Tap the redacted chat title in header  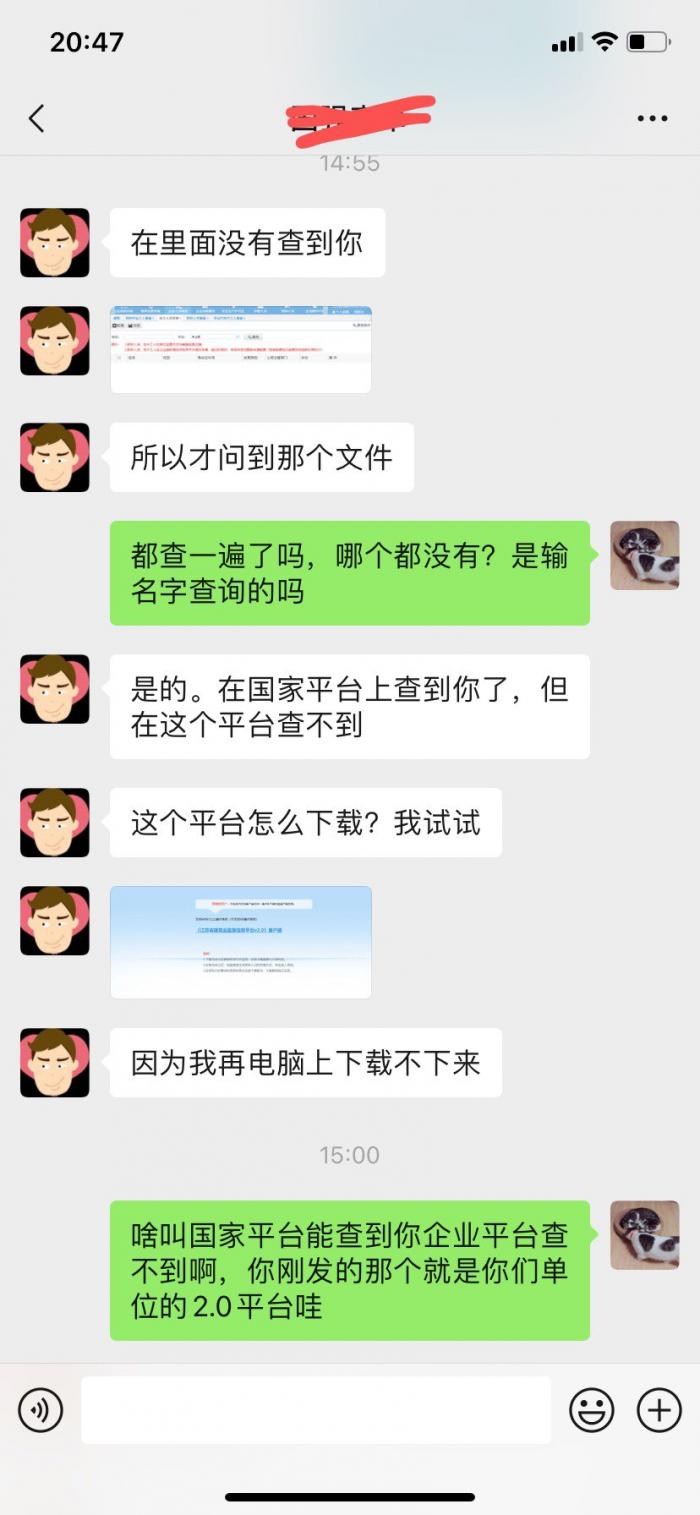click(360, 119)
